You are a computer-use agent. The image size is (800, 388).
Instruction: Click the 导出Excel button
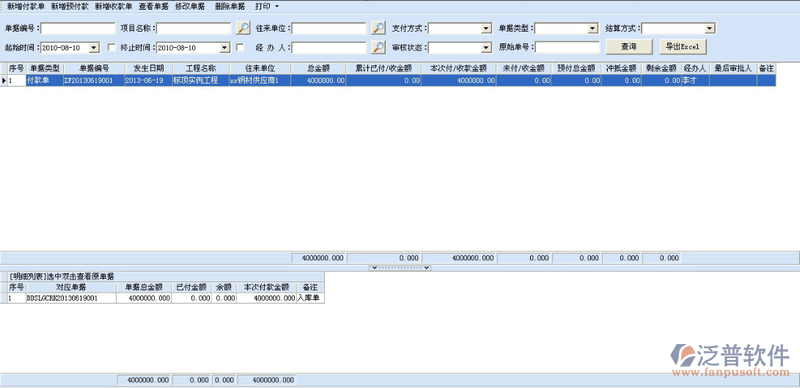click(x=683, y=46)
